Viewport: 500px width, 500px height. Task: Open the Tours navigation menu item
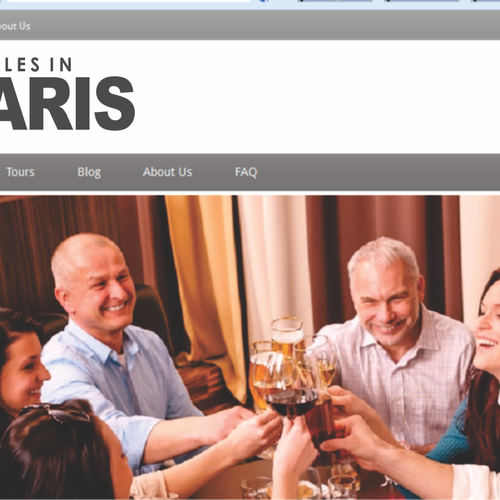point(20,172)
